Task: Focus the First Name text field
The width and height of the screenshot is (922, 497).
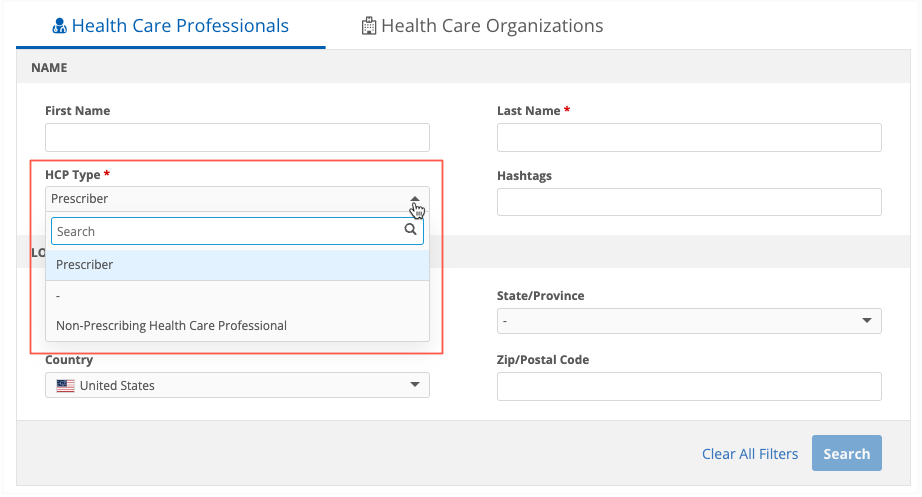Action: click(237, 137)
